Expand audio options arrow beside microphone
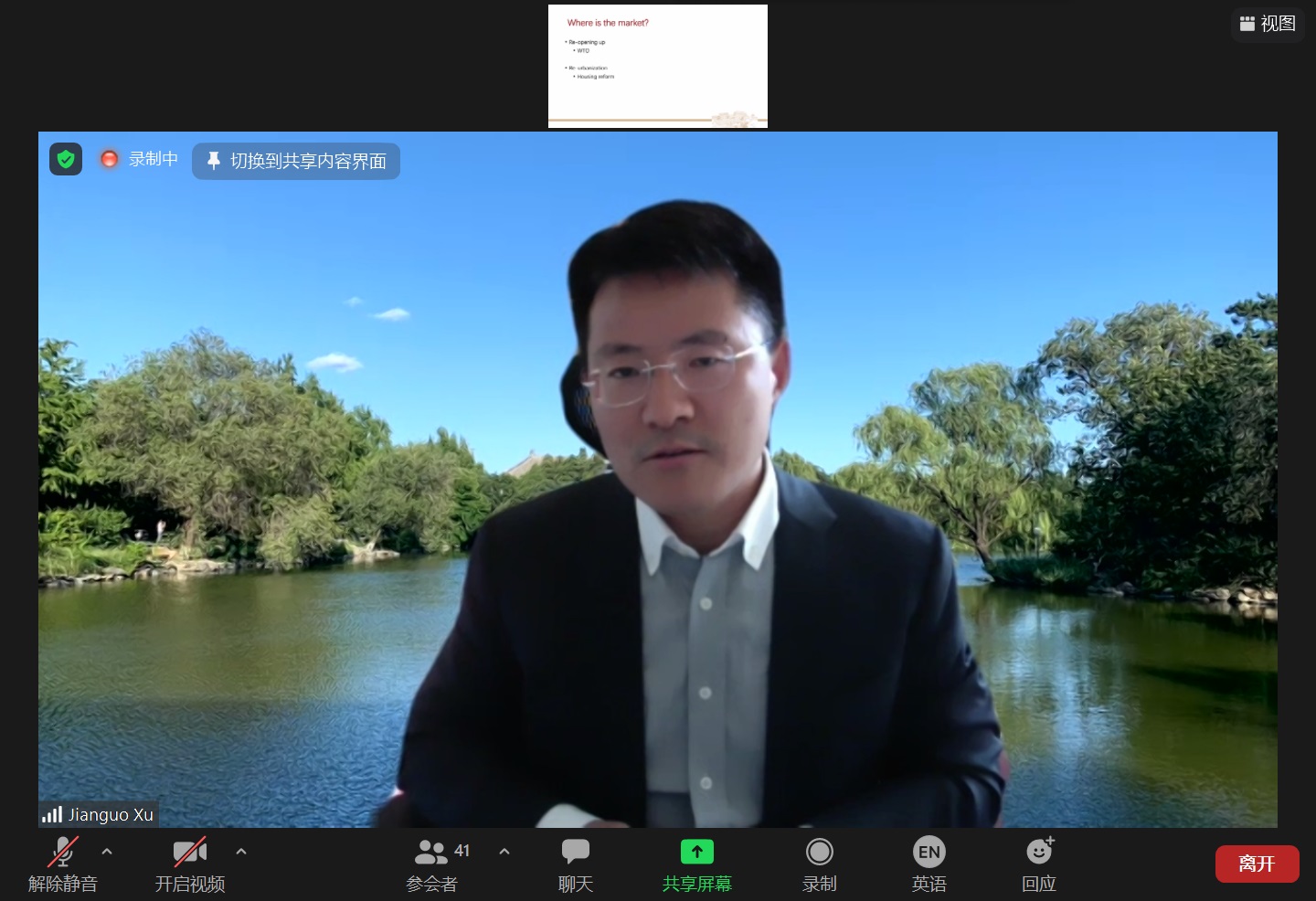This screenshot has height=901, width=1316. pyautogui.click(x=107, y=852)
